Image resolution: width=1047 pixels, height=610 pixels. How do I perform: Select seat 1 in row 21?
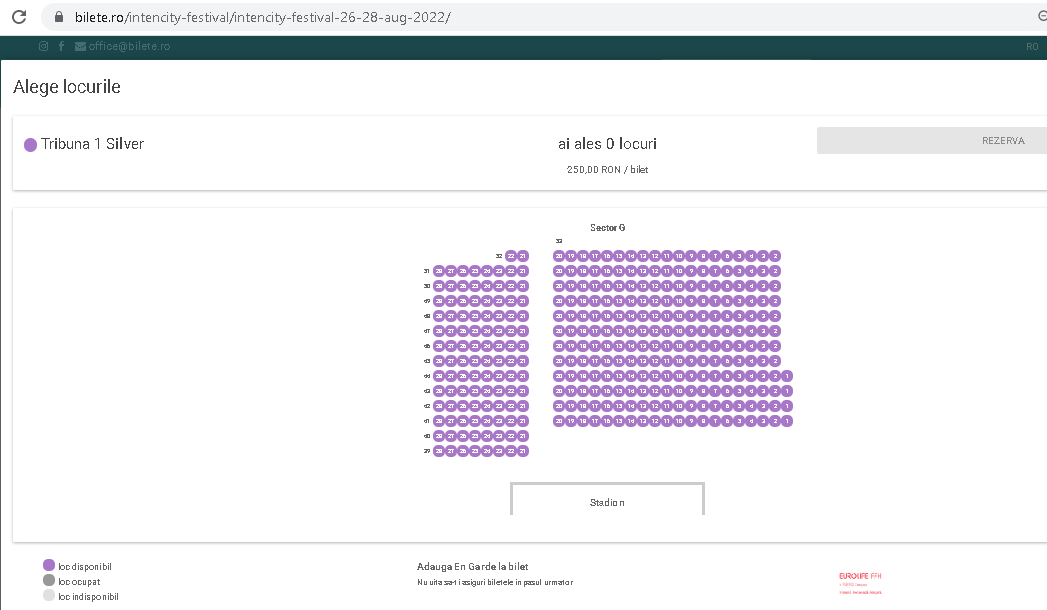(x=788, y=421)
